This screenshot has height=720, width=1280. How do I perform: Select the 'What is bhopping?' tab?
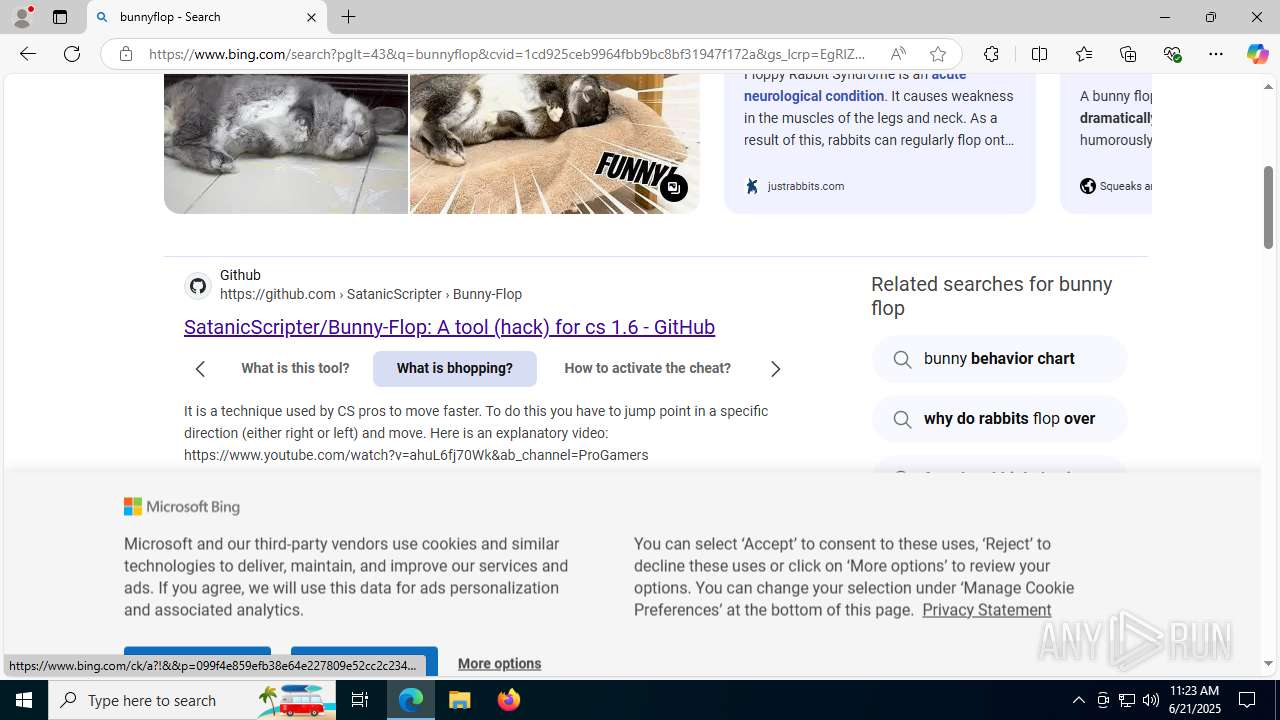[x=454, y=368]
